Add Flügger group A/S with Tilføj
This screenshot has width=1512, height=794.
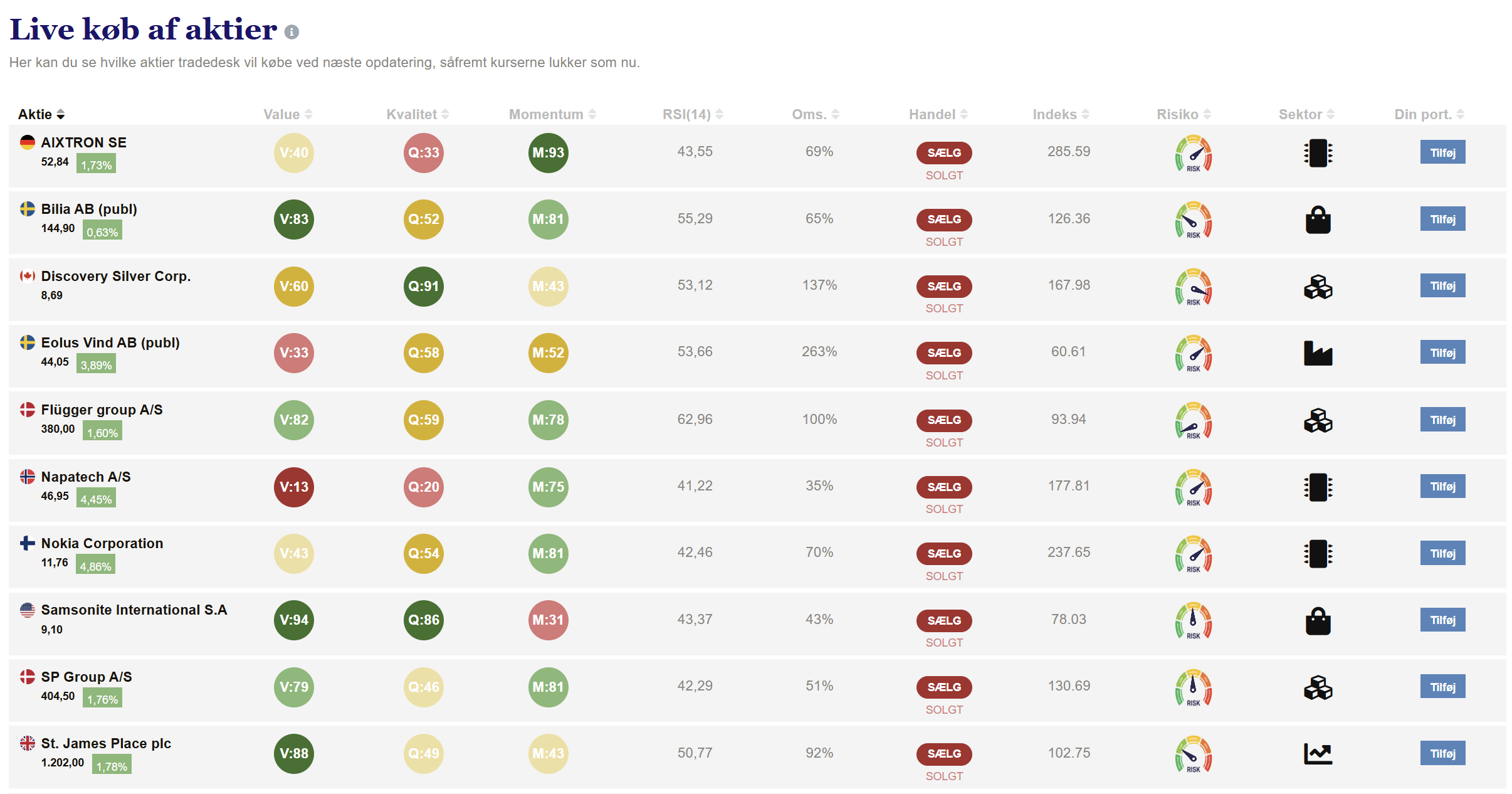point(1442,420)
